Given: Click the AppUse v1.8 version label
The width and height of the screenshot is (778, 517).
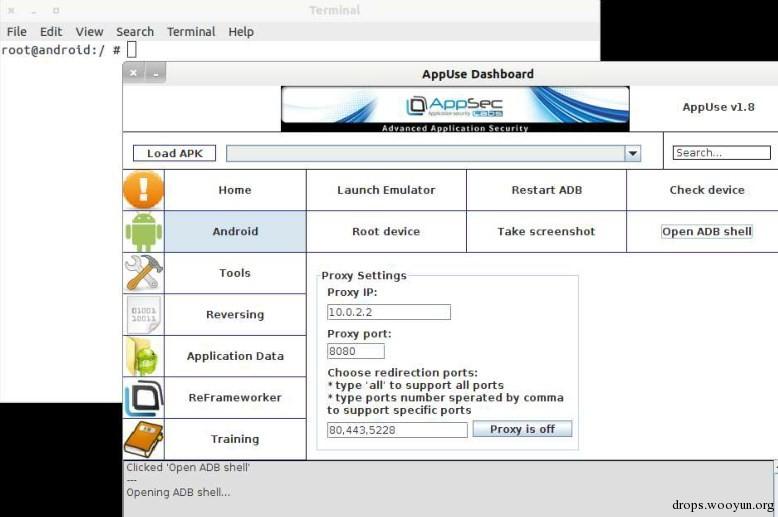Looking at the screenshot, I should pyautogui.click(x=718, y=107).
